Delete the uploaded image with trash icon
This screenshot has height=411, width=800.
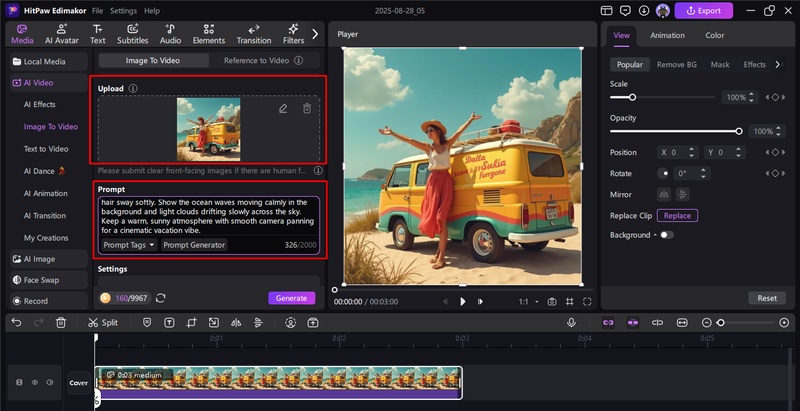pos(307,109)
